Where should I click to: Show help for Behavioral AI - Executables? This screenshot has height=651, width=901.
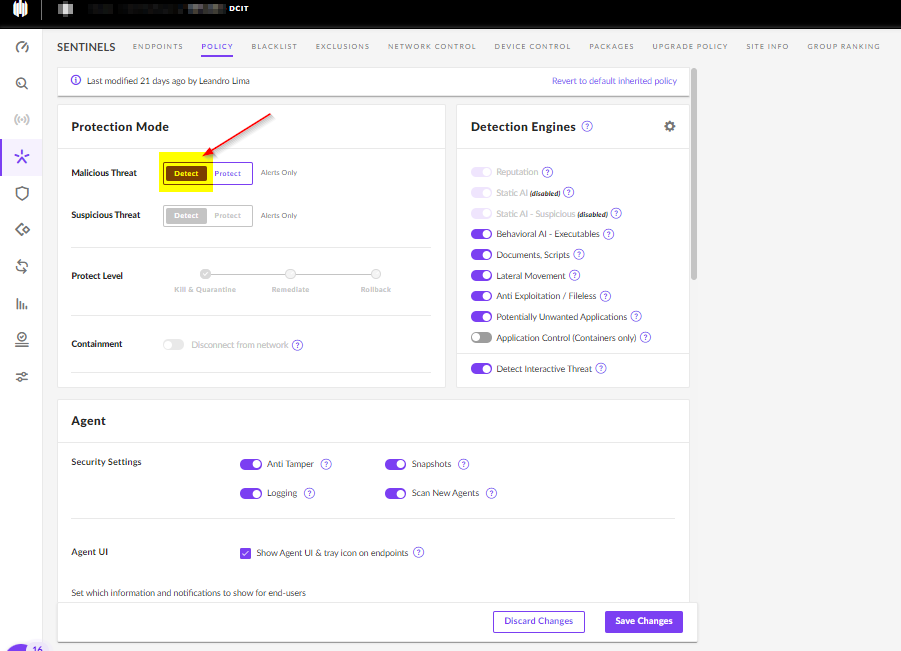click(609, 234)
